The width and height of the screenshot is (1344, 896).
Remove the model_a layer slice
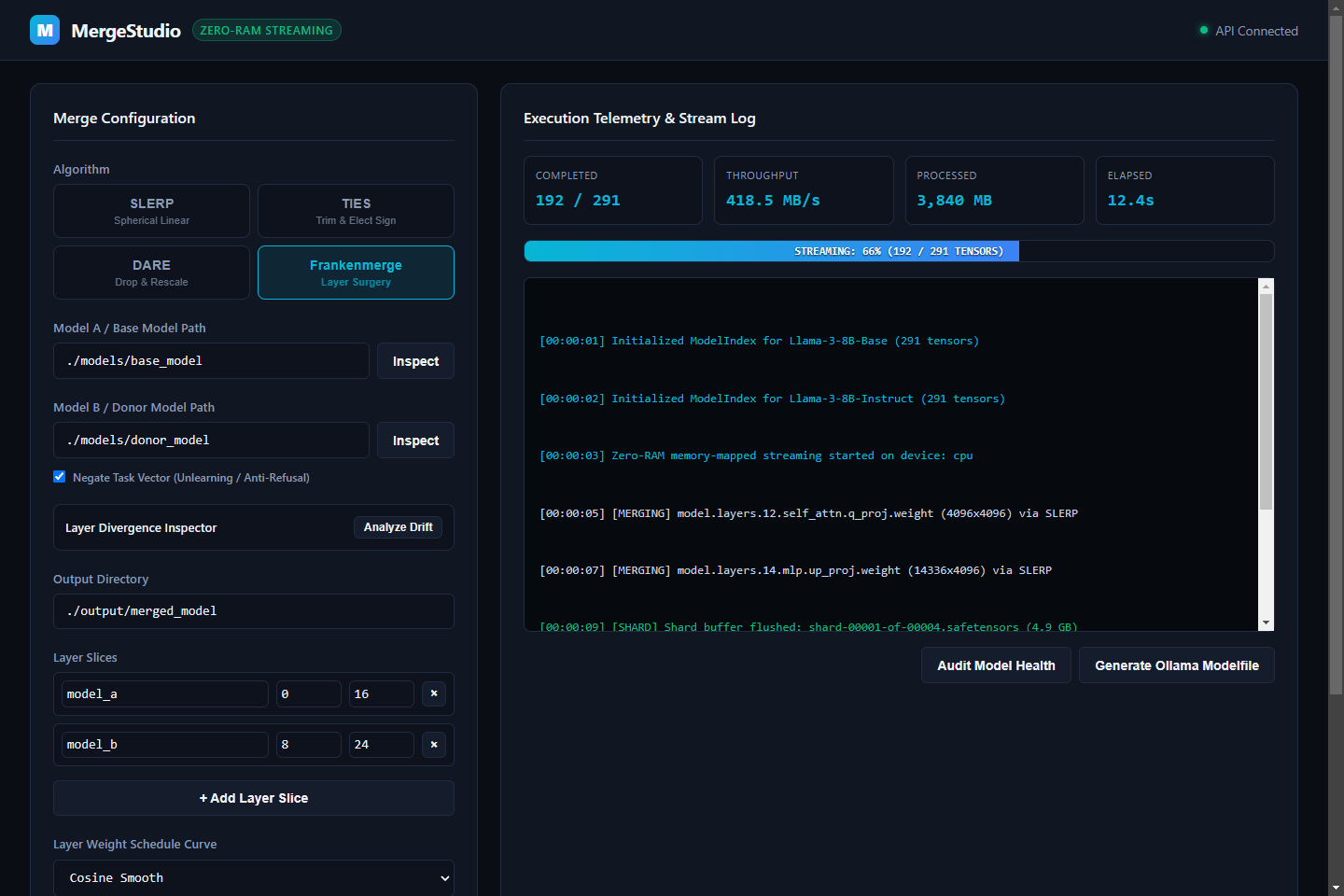tap(434, 693)
